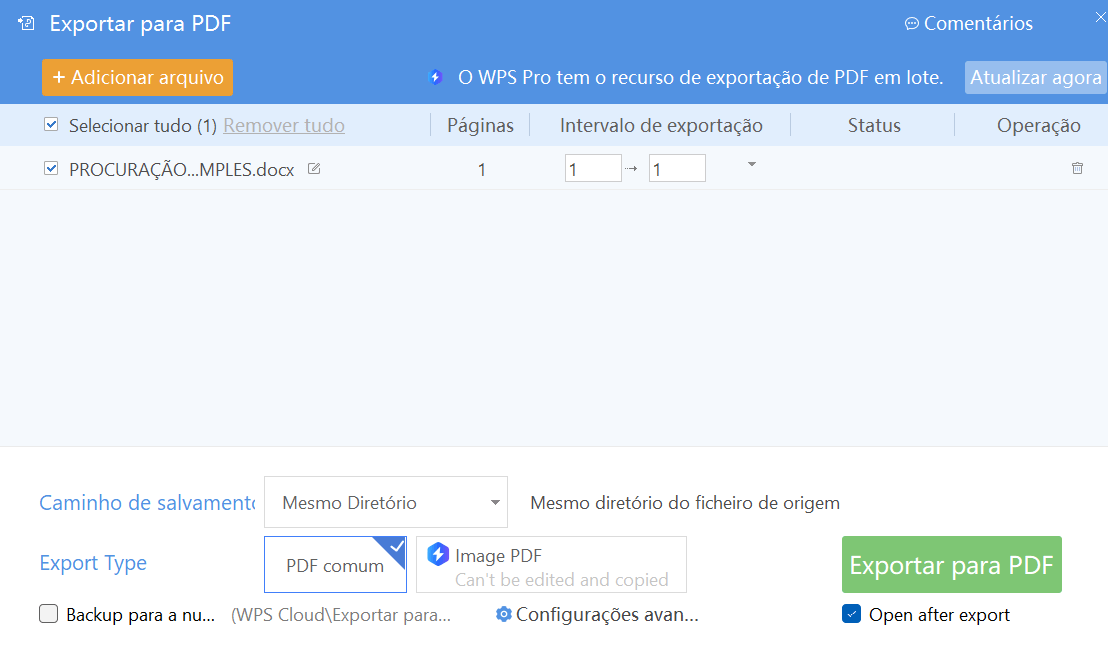Enable Backup para a nuvem checkbox

[x=49, y=614]
